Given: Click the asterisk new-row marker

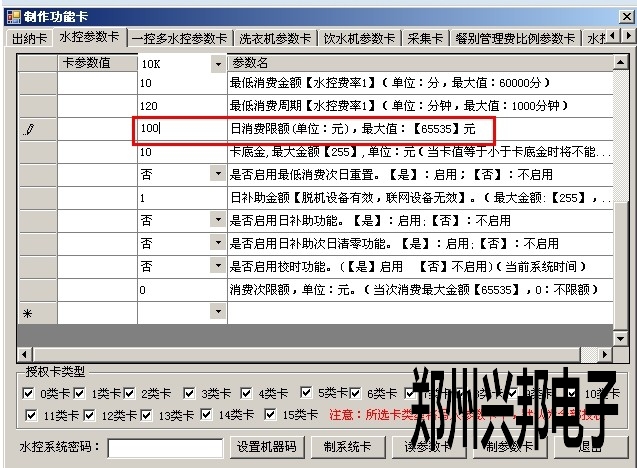Looking at the screenshot, I should pyautogui.click(x=29, y=313).
